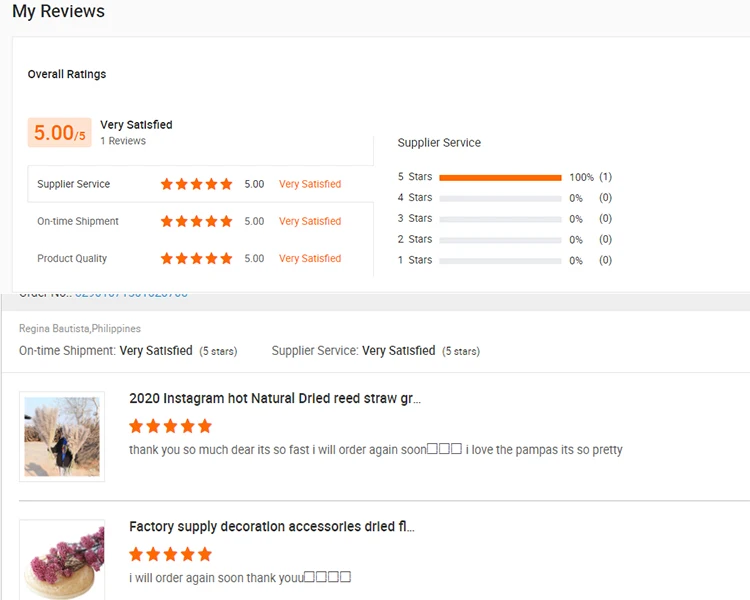Click the Product Quality star rating icons
750x600 pixels.
click(x=197, y=258)
